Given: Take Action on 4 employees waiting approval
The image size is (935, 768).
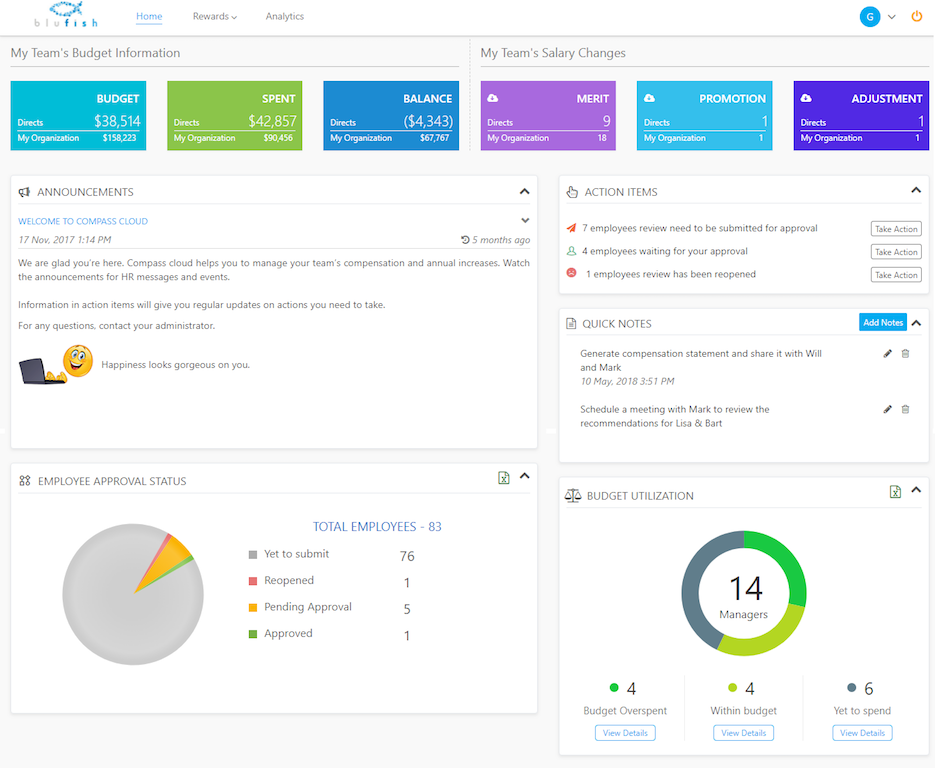Looking at the screenshot, I should click(x=896, y=252).
